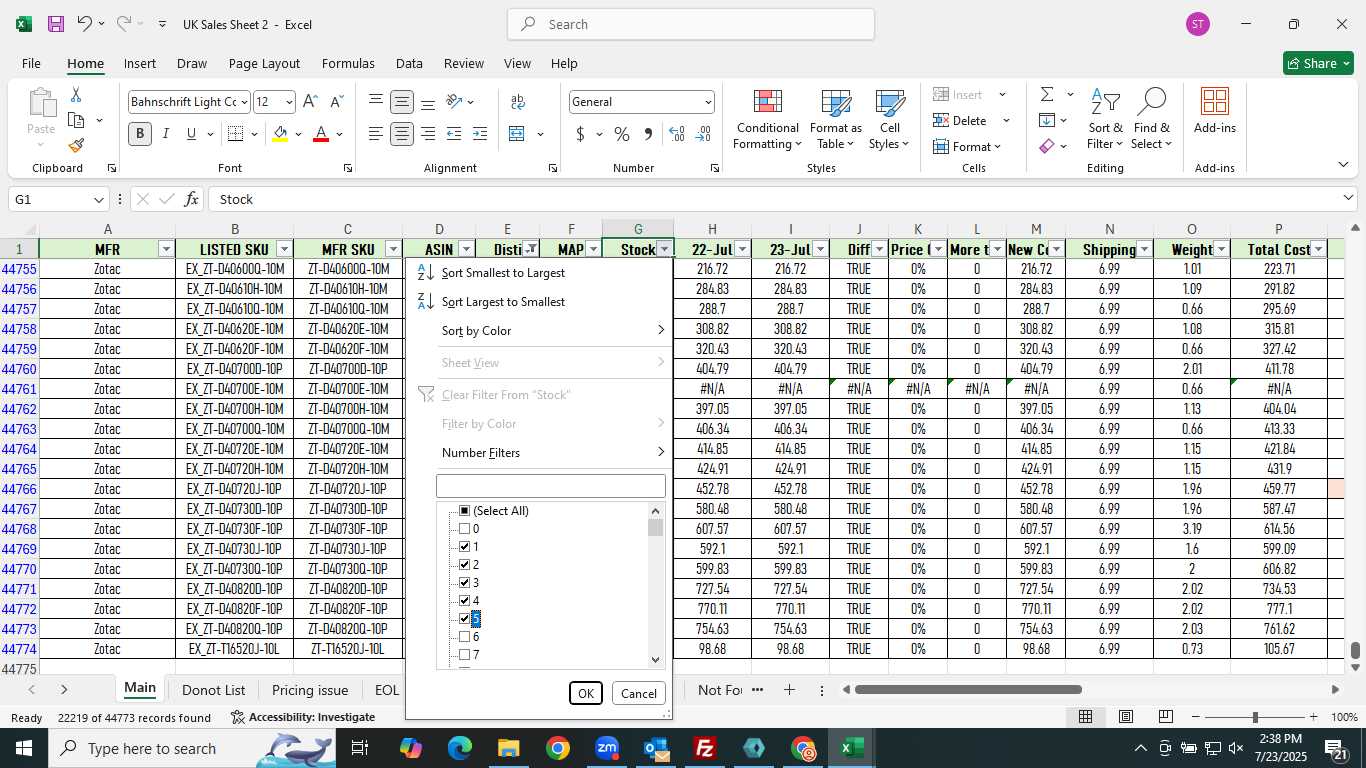
Task: Click Decrease Decimal icon
Action: tap(703, 134)
